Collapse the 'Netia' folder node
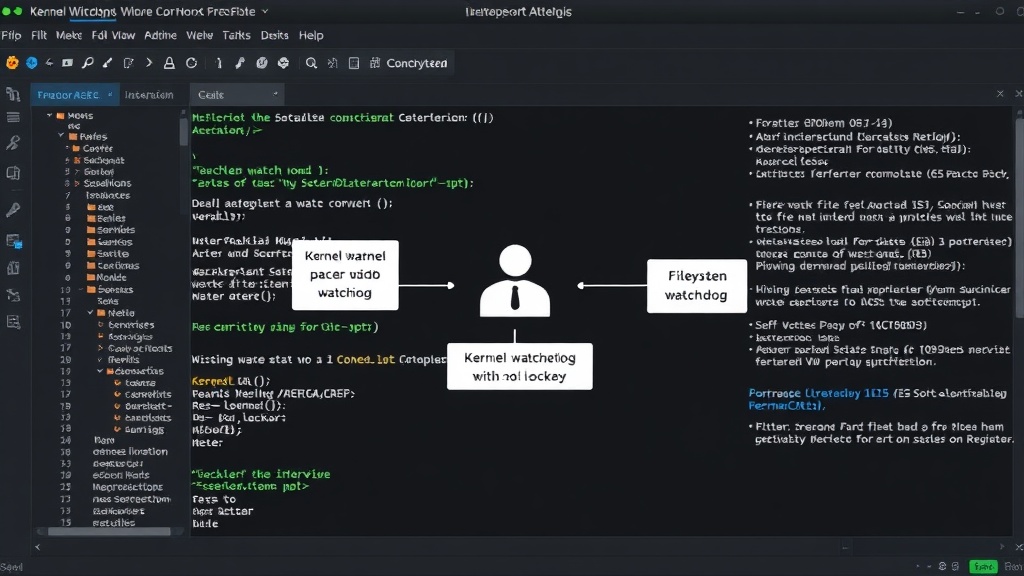The height and width of the screenshot is (576, 1024). (90, 313)
